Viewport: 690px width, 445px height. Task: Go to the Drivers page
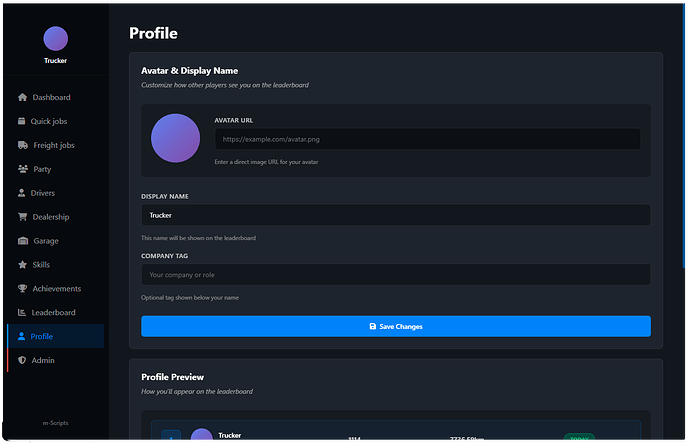pyautogui.click(x=43, y=193)
